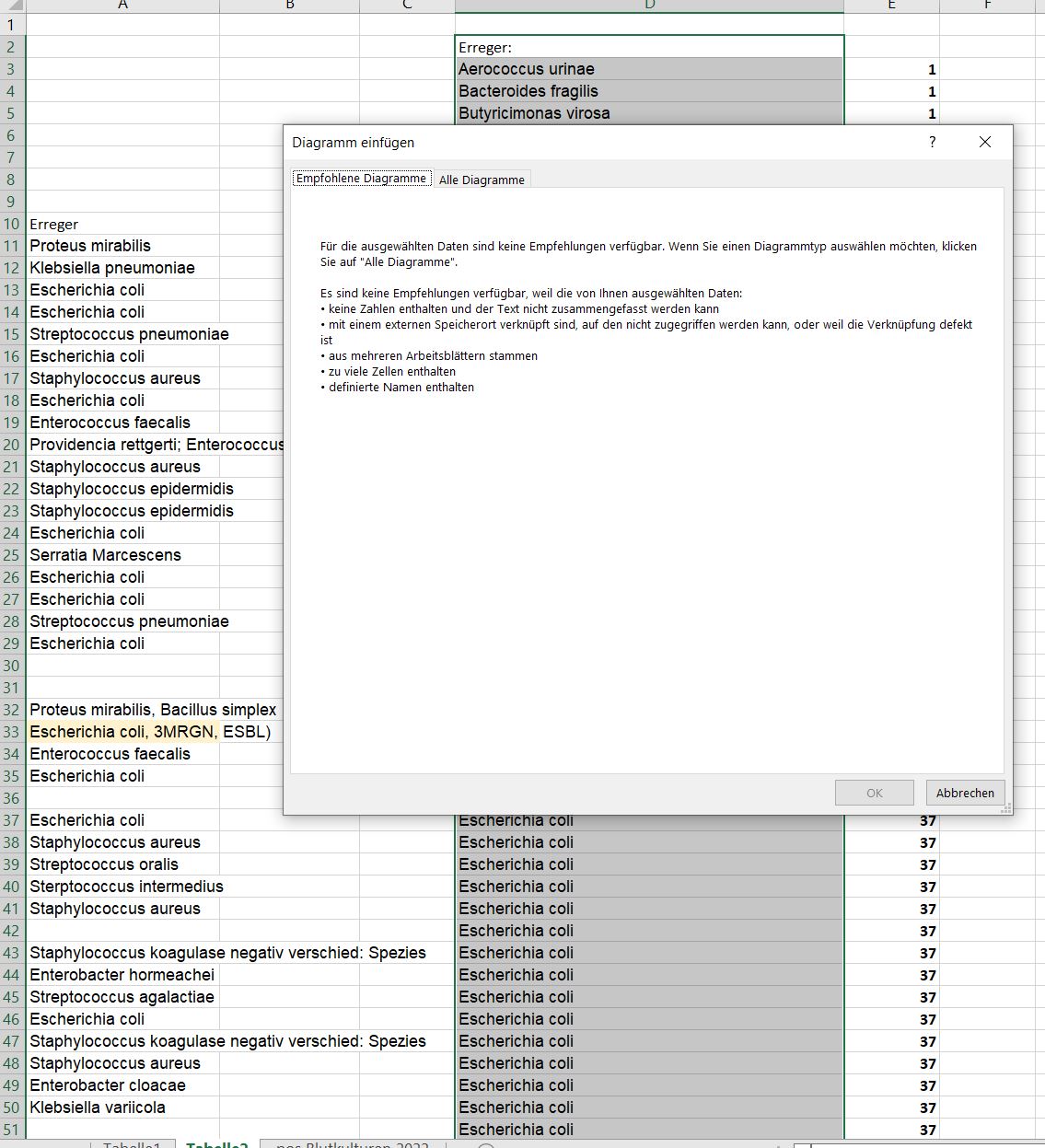Select Proteus mirabilis, Bacillus simplex cell
Viewport: 1045px width, 1148px height.
pyautogui.click(x=122, y=710)
